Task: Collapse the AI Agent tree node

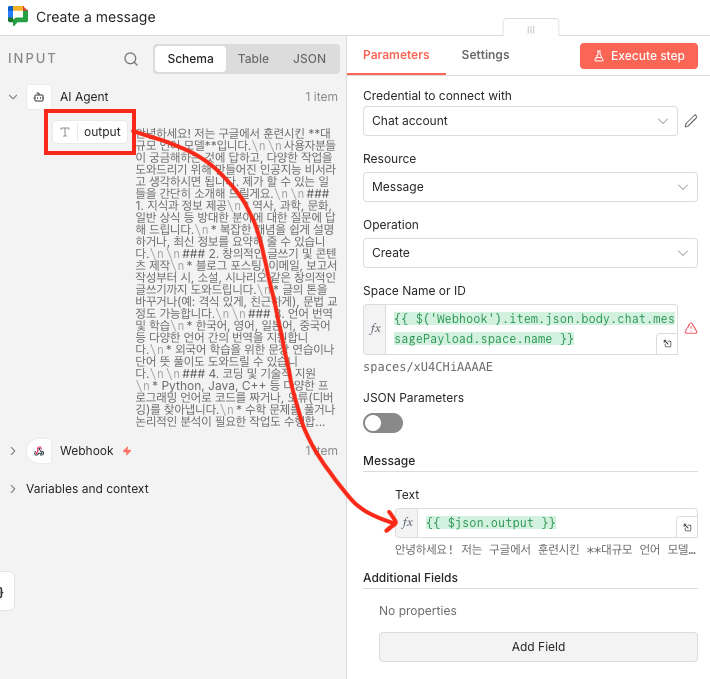Action: click(13, 97)
